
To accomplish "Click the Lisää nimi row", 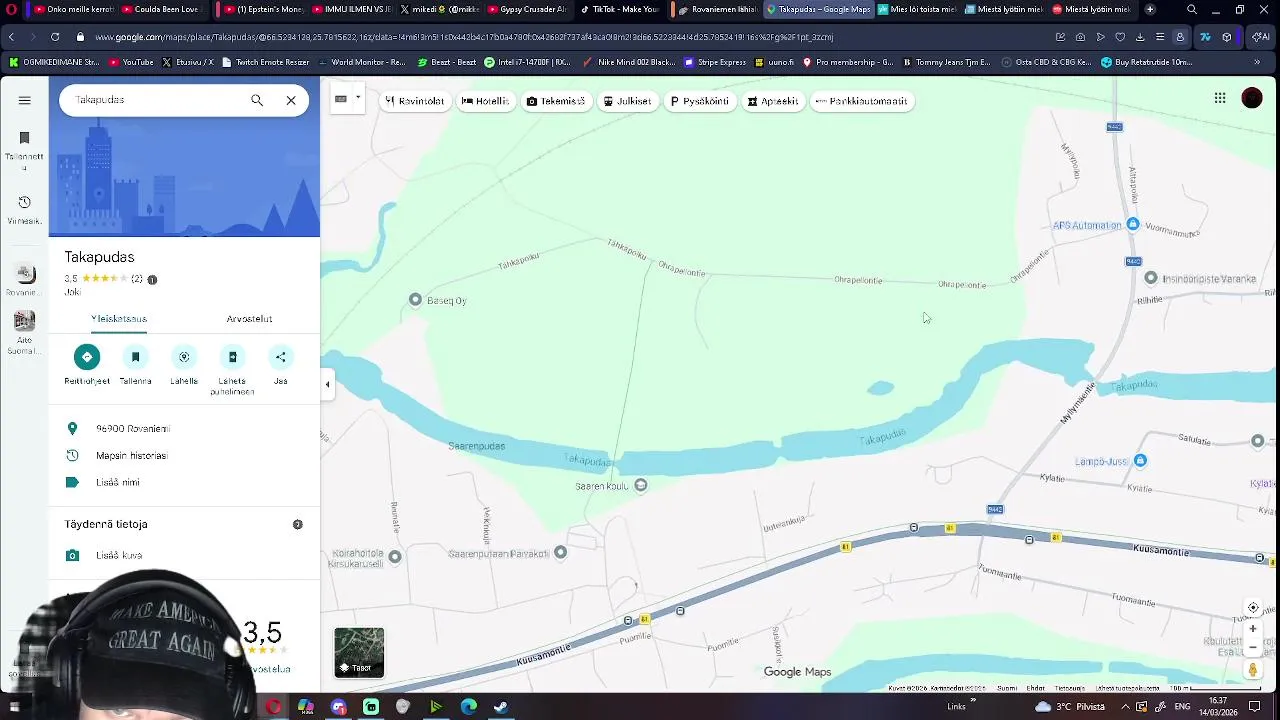I will [x=184, y=482].
